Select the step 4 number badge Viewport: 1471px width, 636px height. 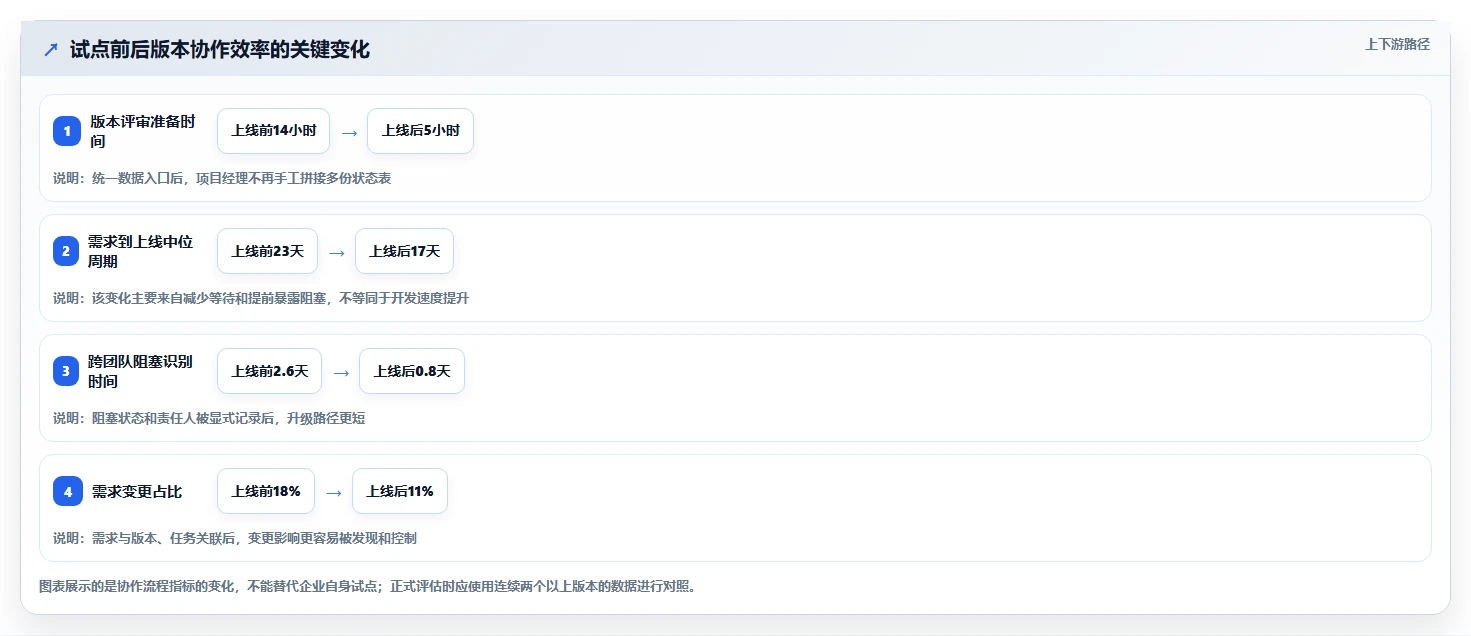point(67,491)
